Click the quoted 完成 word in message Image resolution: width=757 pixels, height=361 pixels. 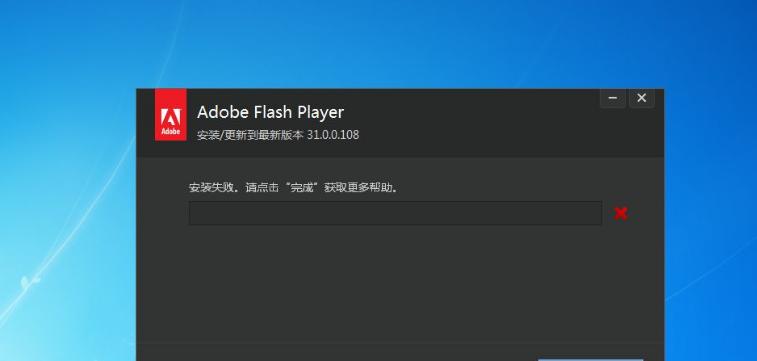click(302, 187)
